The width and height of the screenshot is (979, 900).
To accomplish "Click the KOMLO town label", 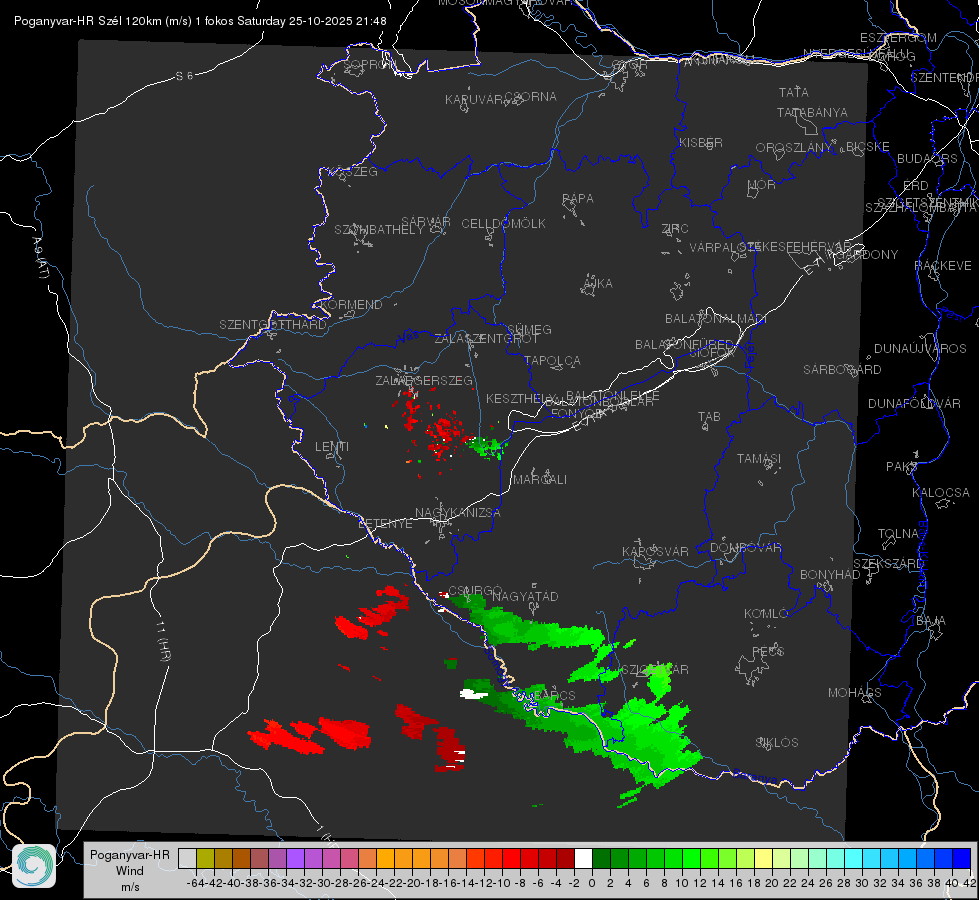I will click(765, 614).
